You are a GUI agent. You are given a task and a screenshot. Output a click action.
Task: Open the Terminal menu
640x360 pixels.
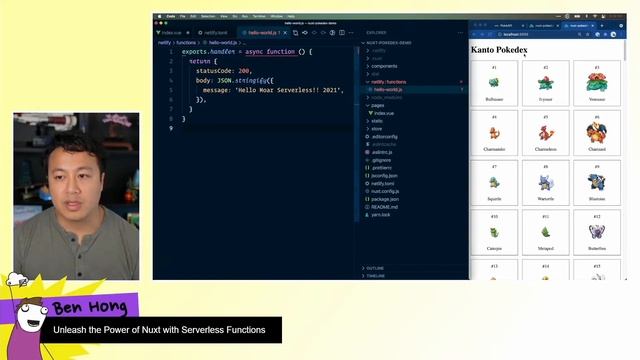259,16
